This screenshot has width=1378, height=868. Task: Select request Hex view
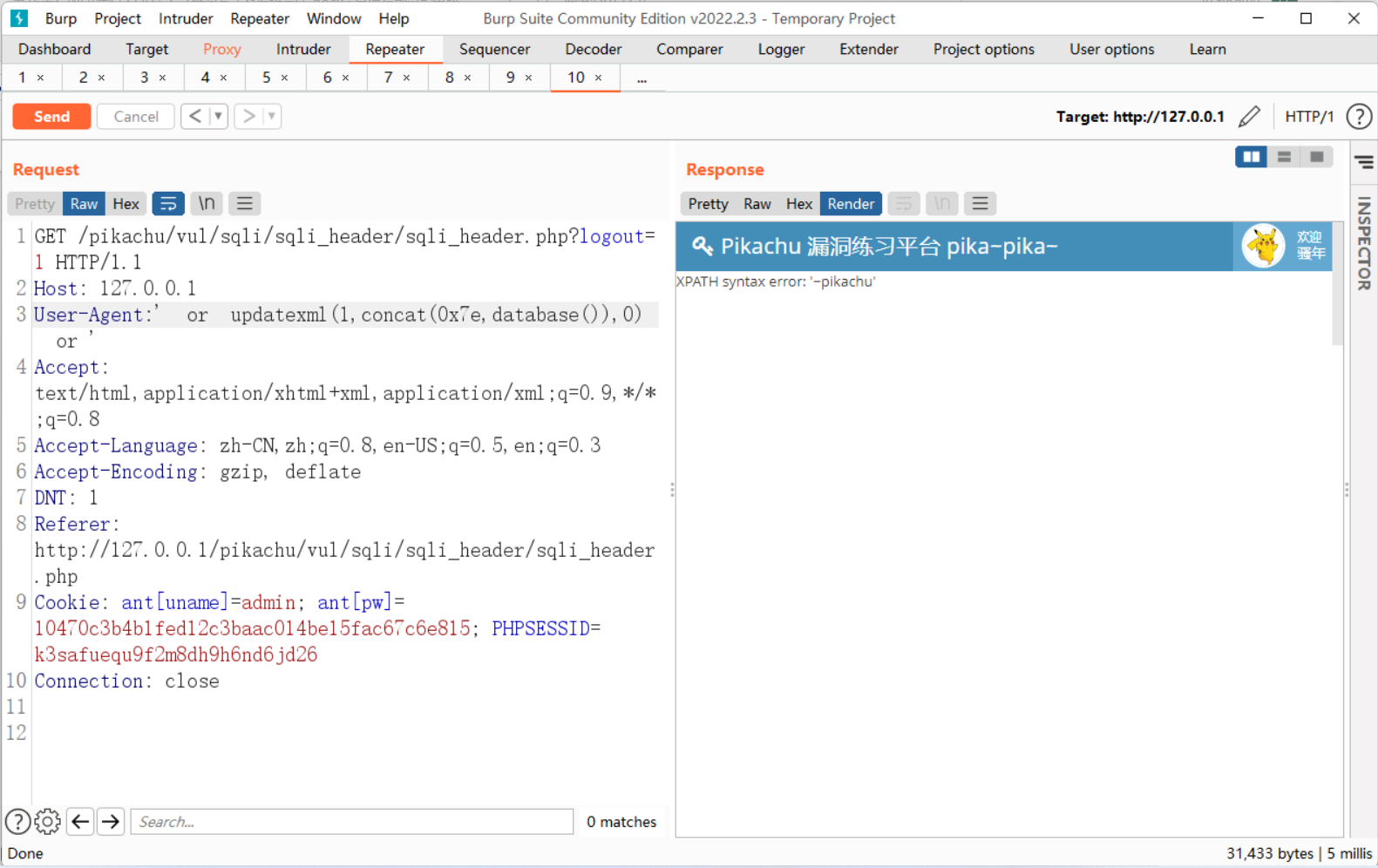[126, 203]
